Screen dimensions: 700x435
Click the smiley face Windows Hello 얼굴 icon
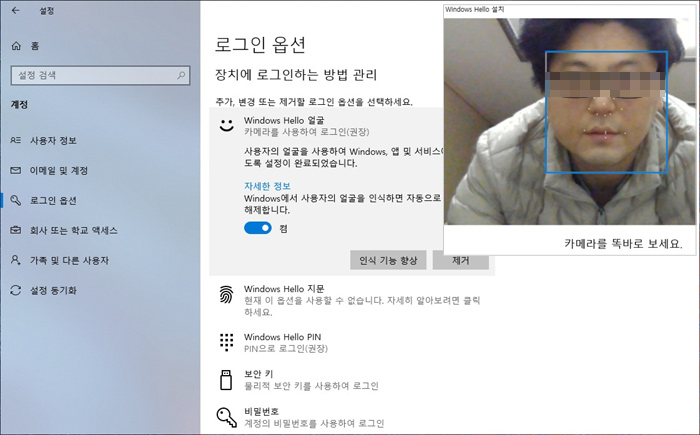point(227,125)
